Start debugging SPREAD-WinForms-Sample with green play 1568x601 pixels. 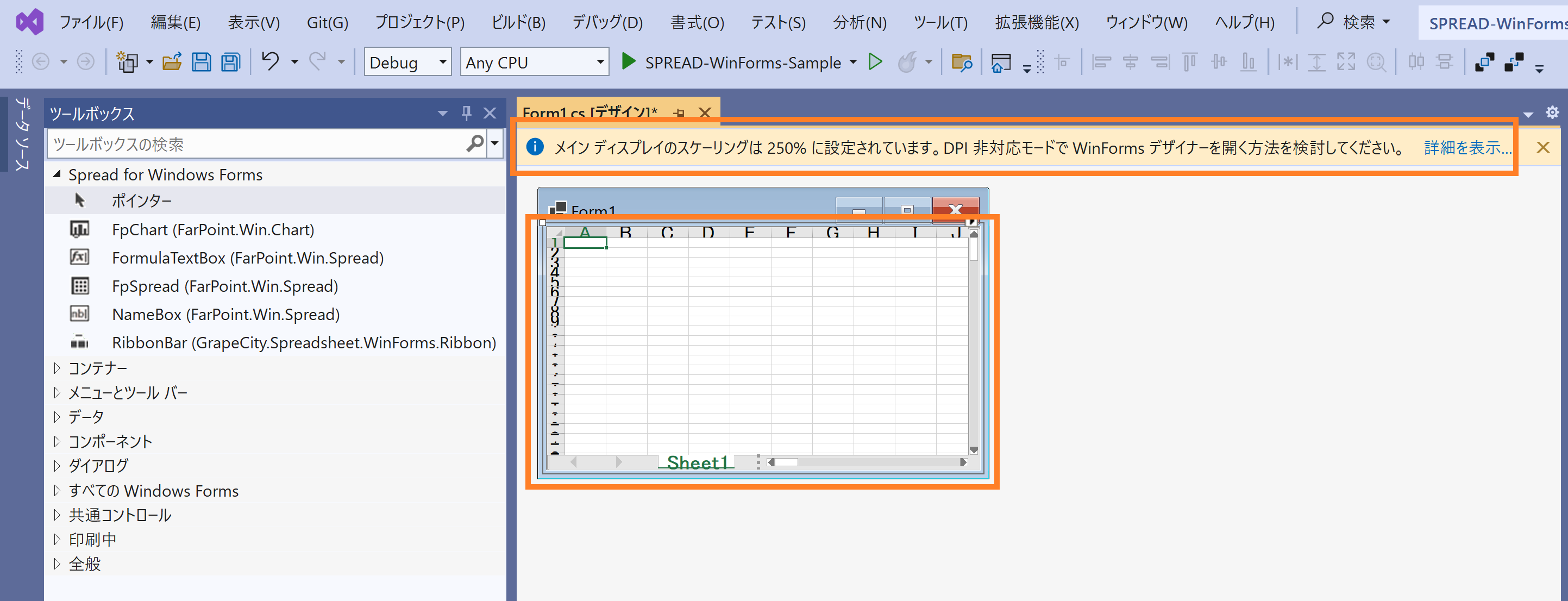pyautogui.click(x=628, y=61)
